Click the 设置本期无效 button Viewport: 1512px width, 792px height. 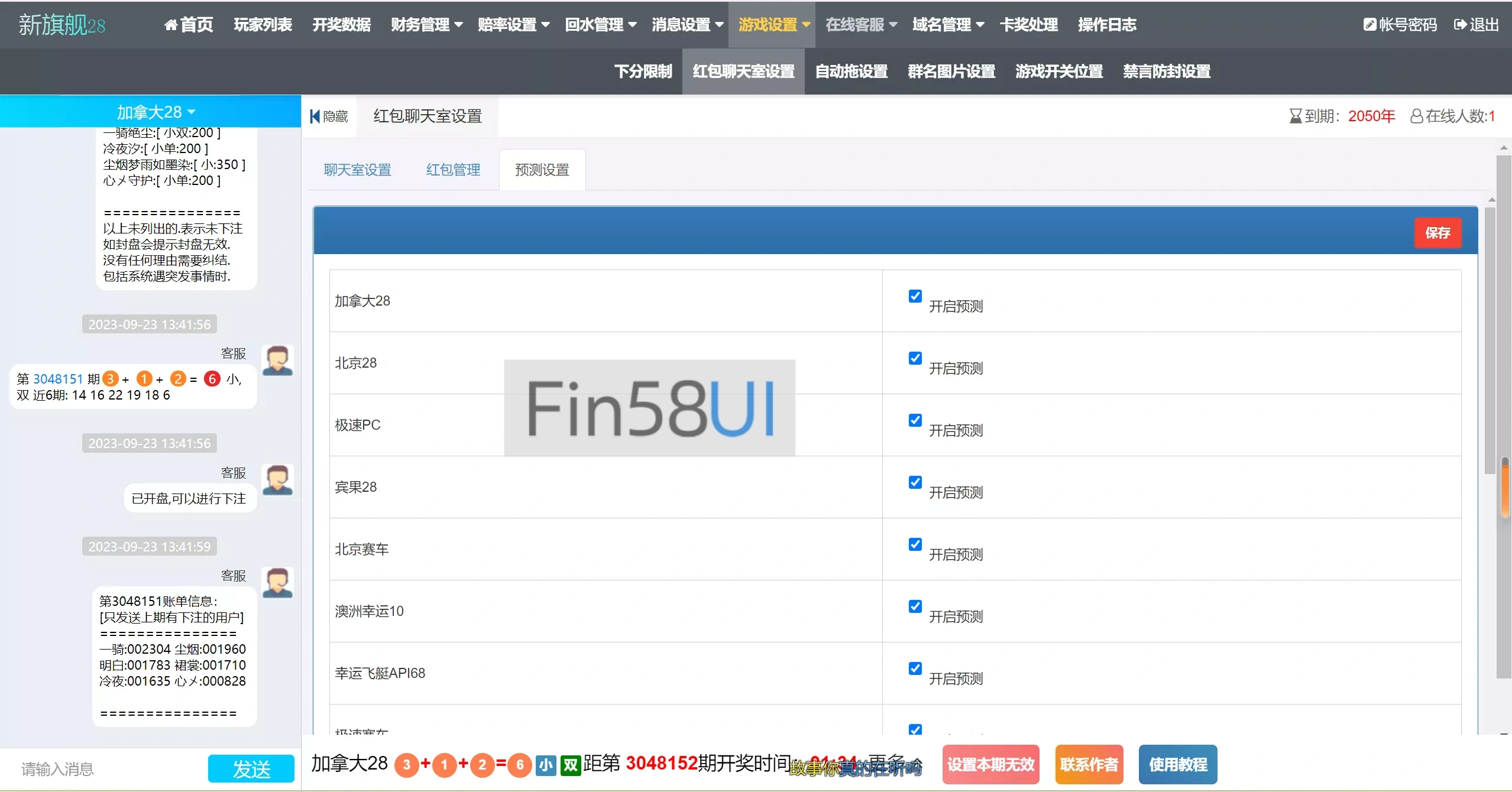pos(990,765)
